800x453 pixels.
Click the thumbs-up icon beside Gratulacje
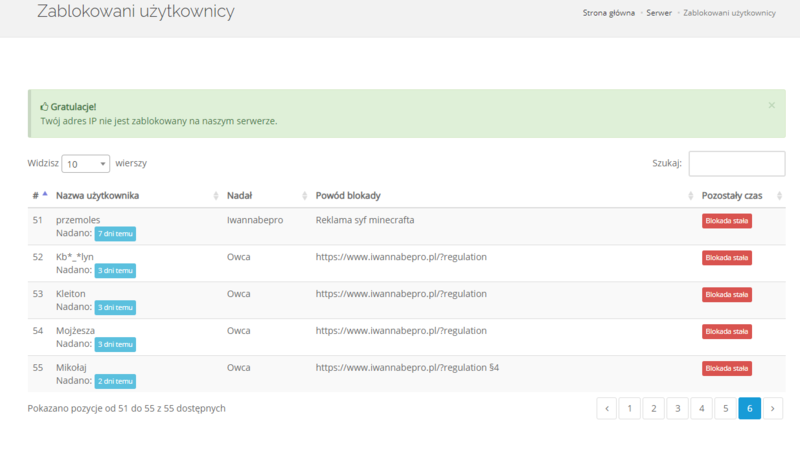point(44,106)
